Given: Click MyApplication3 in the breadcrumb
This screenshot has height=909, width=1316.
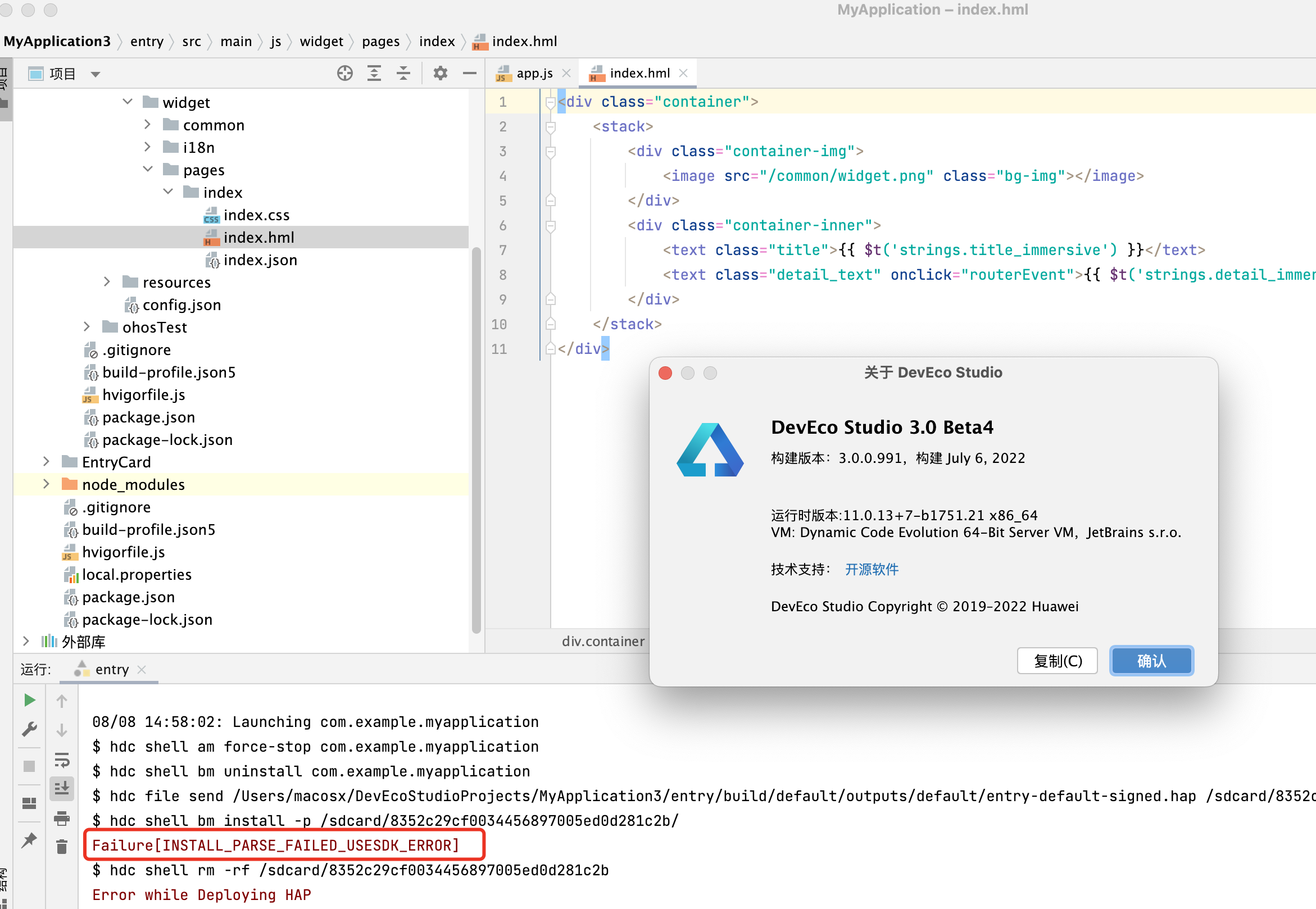Looking at the screenshot, I should click(57, 41).
